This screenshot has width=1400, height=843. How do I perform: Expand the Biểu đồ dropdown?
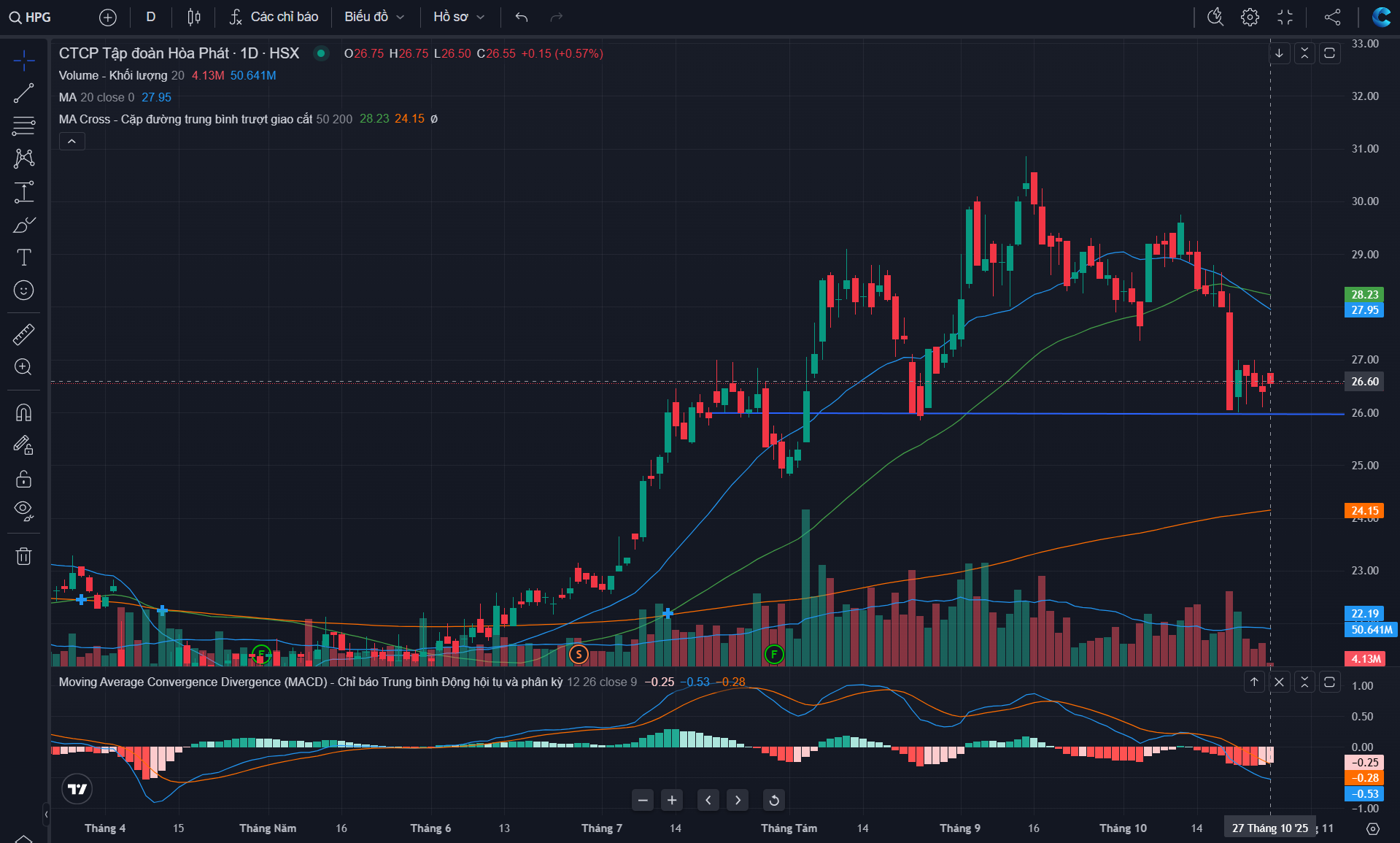pyautogui.click(x=374, y=17)
